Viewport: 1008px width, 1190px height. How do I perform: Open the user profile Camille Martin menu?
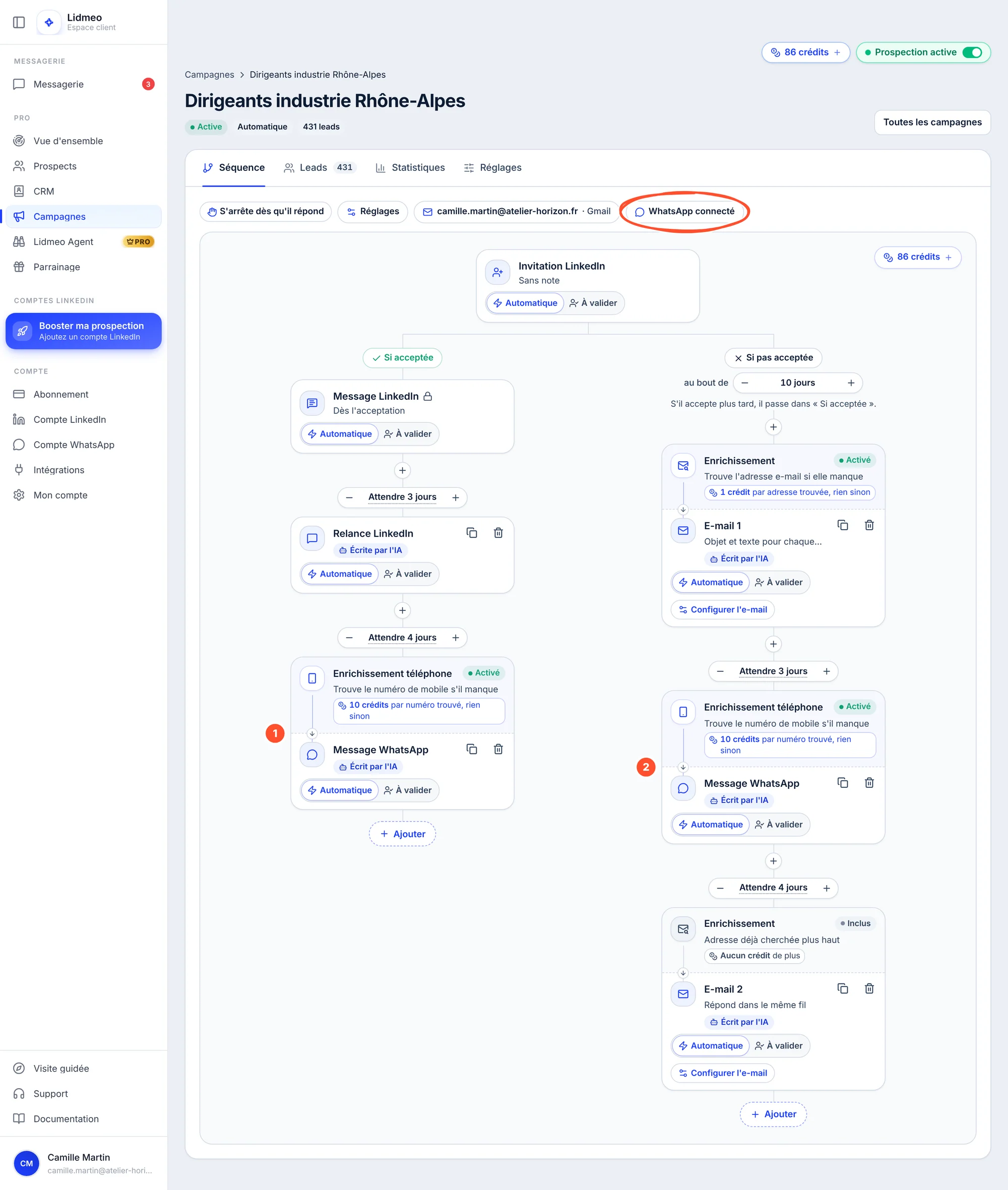click(x=84, y=1163)
